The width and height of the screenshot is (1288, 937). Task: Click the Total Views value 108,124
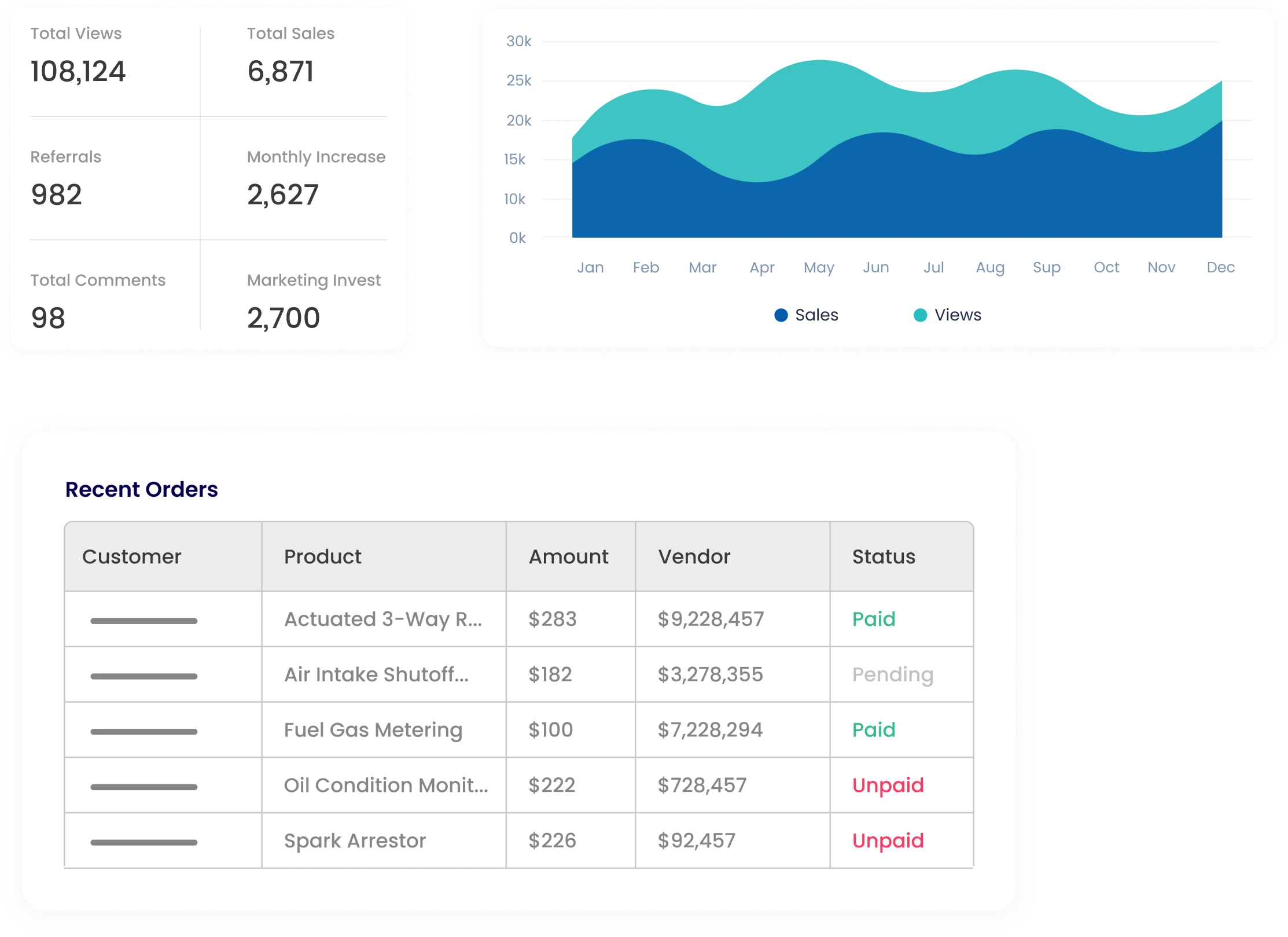[78, 72]
